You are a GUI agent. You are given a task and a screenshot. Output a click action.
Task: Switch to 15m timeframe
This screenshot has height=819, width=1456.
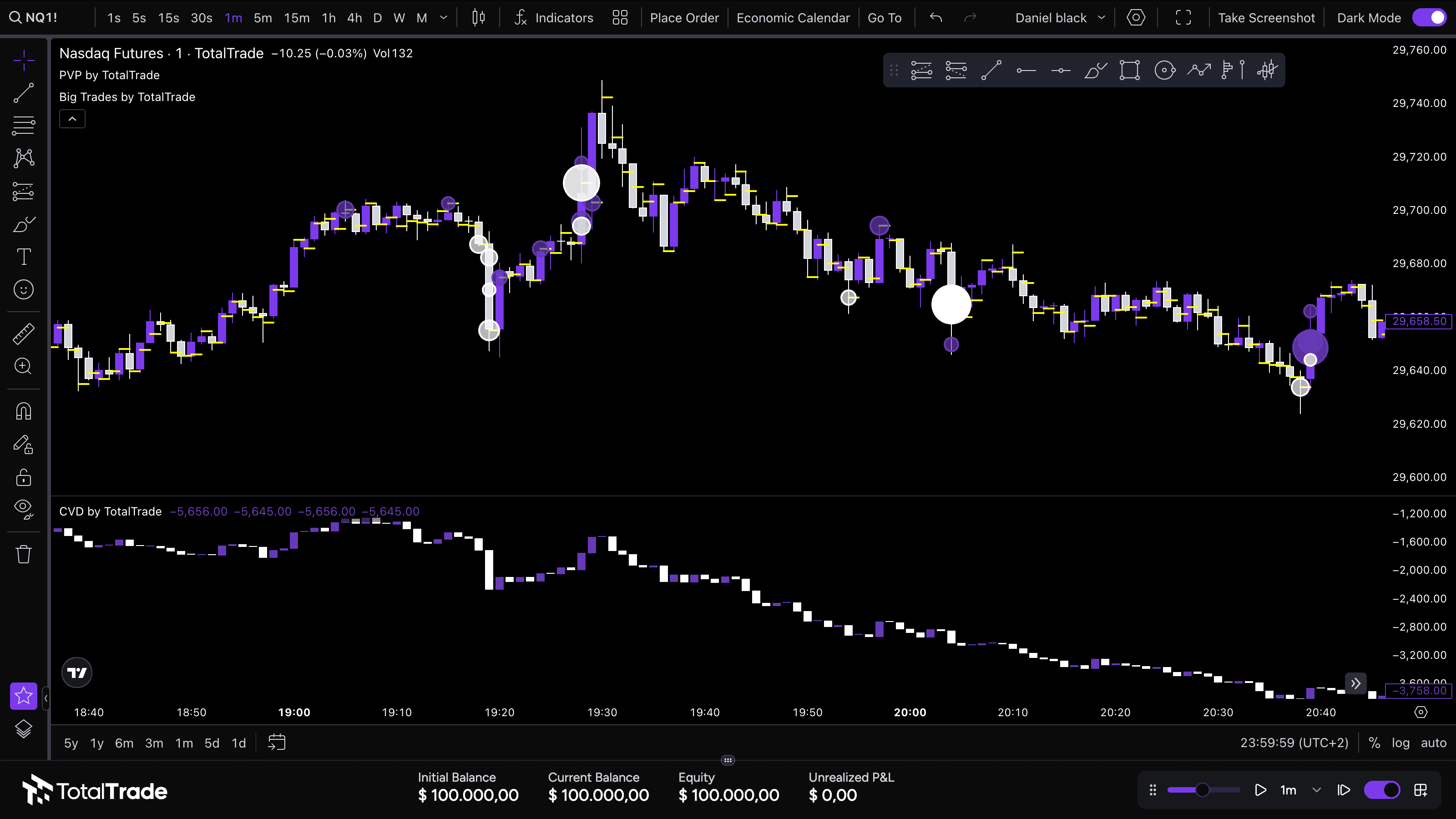coord(297,18)
